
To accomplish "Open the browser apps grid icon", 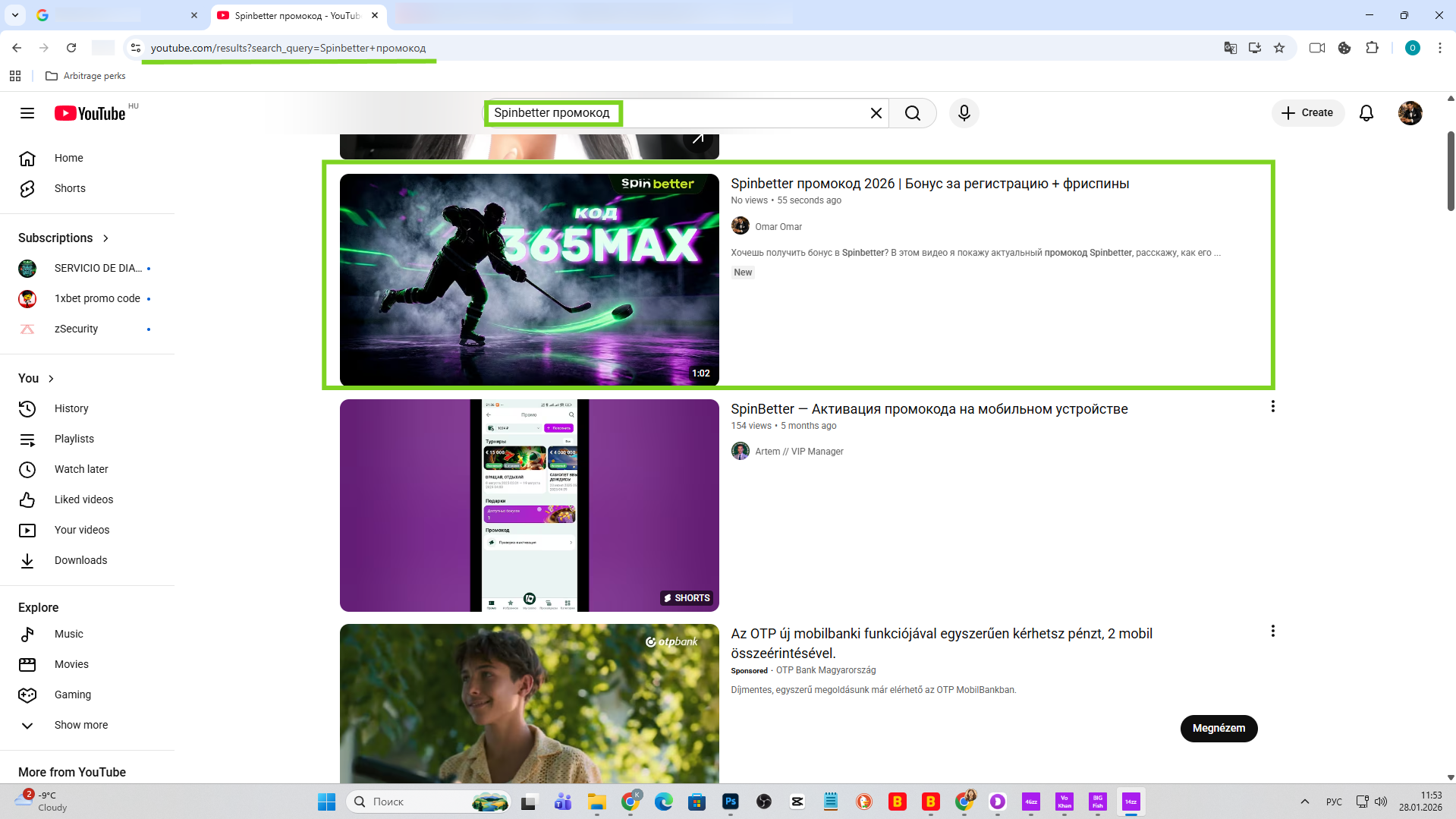I will point(15,76).
